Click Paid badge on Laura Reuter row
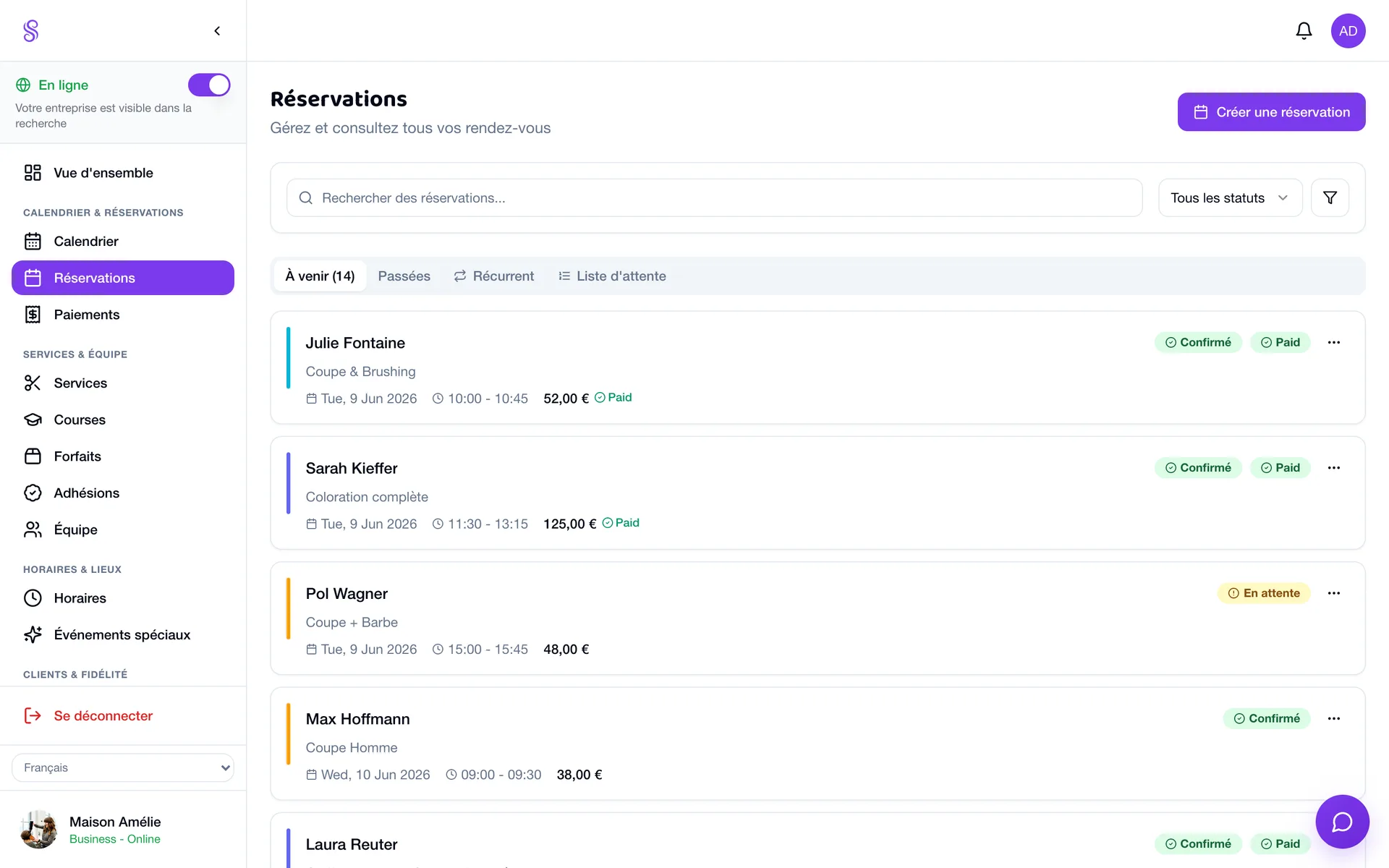This screenshot has width=1389, height=868. [1280, 844]
